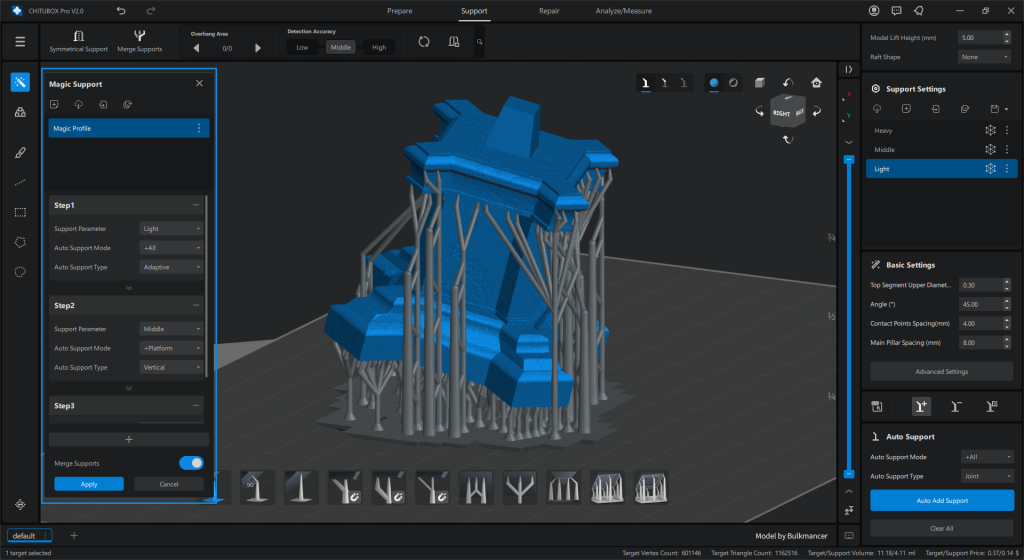
Task: Click the Symmetrical Support icon
Action: tap(78, 41)
